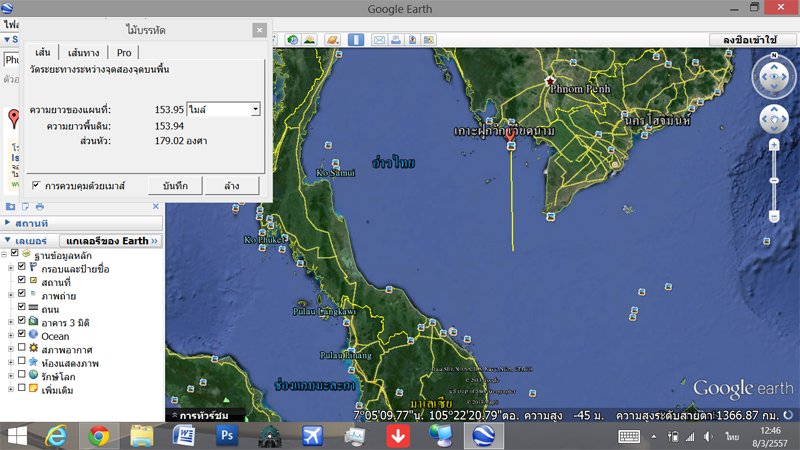
Task: Click the look-around compass control
Action: [774, 77]
